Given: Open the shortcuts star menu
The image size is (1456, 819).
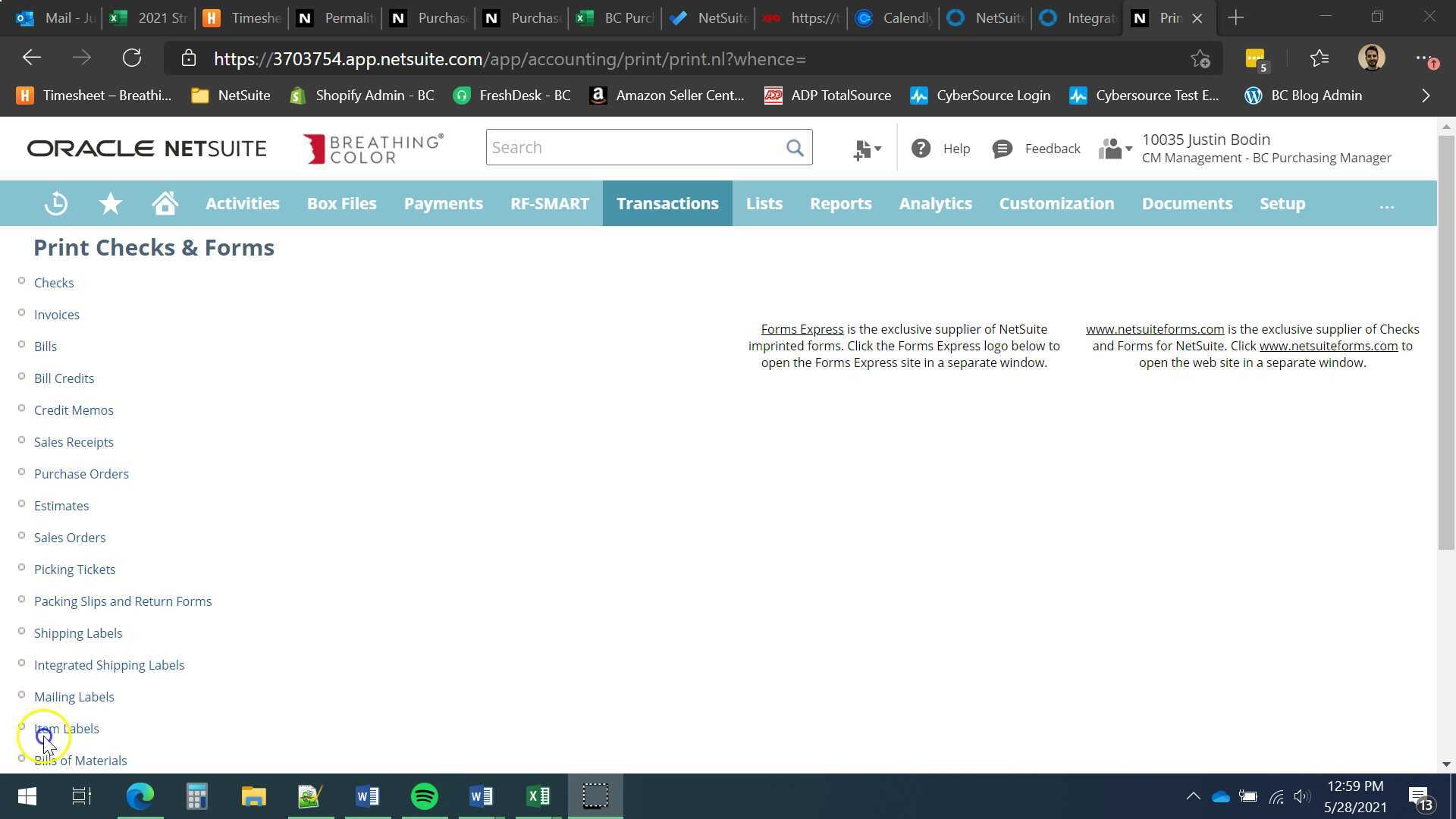Looking at the screenshot, I should pyautogui.click(x=110, y=203).
